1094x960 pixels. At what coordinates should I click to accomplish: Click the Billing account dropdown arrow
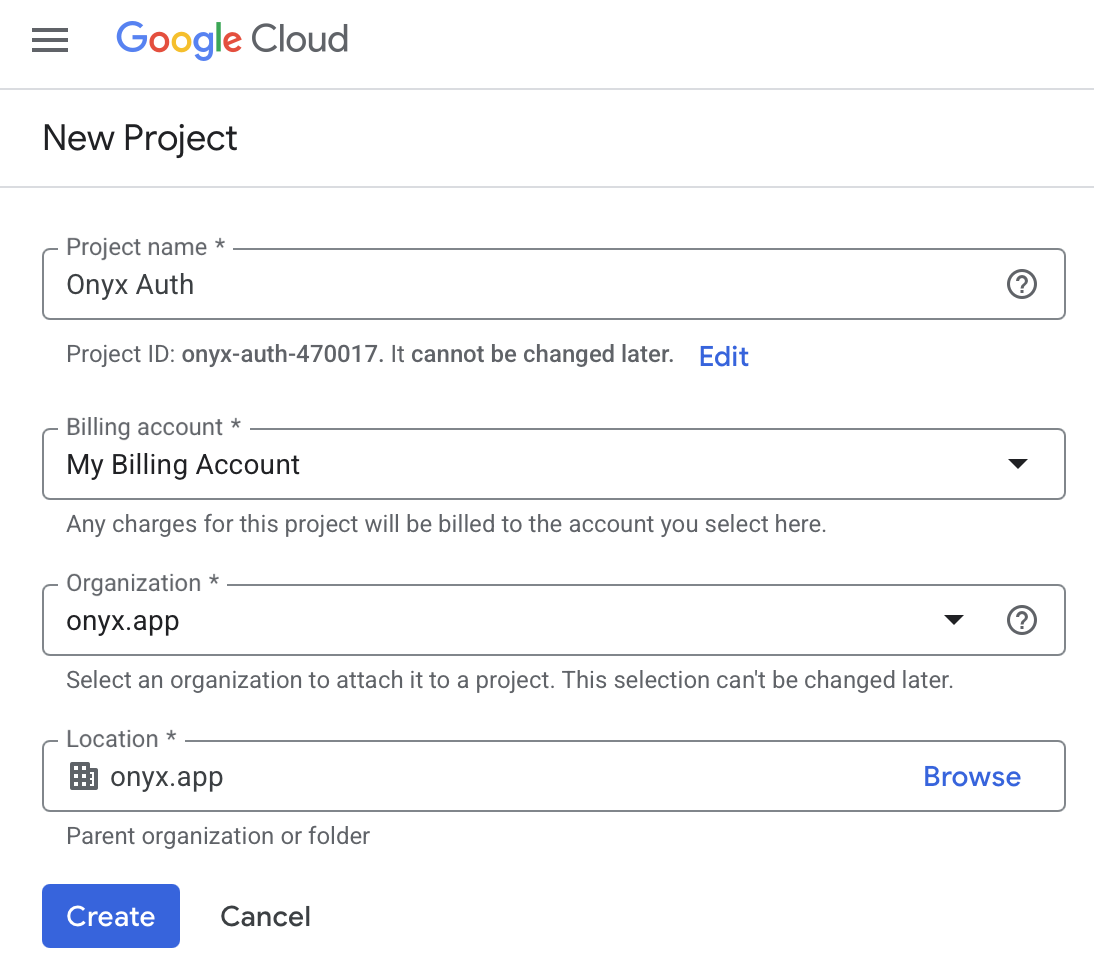click(x=1018, y=463)
